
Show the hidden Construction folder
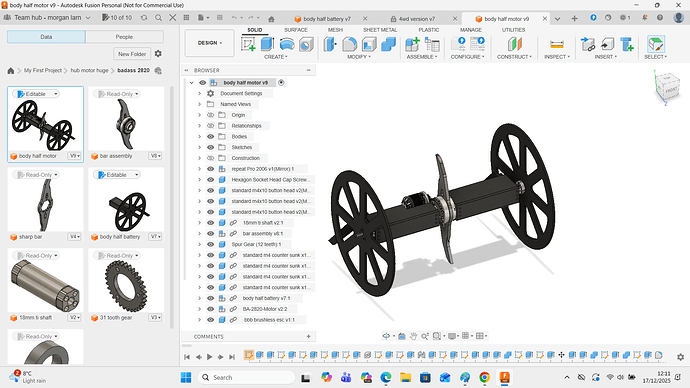point(211,158)
